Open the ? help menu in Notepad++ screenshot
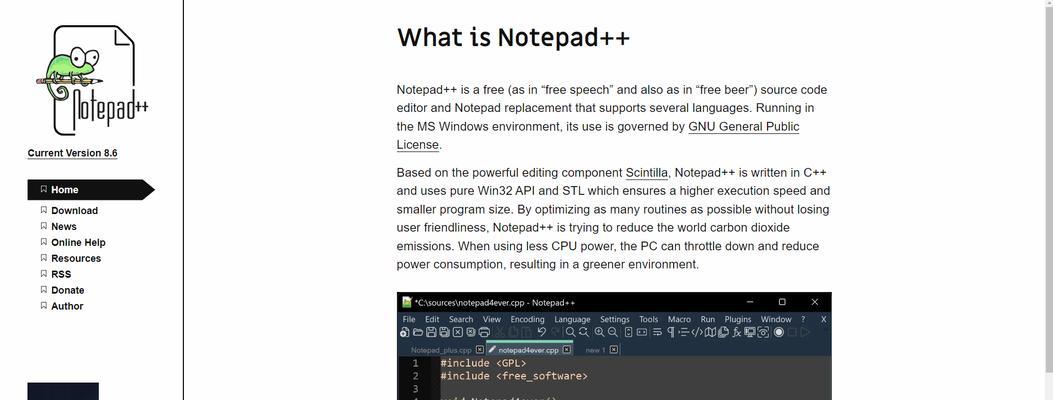1053x400 pixels. tap(803, 319)
